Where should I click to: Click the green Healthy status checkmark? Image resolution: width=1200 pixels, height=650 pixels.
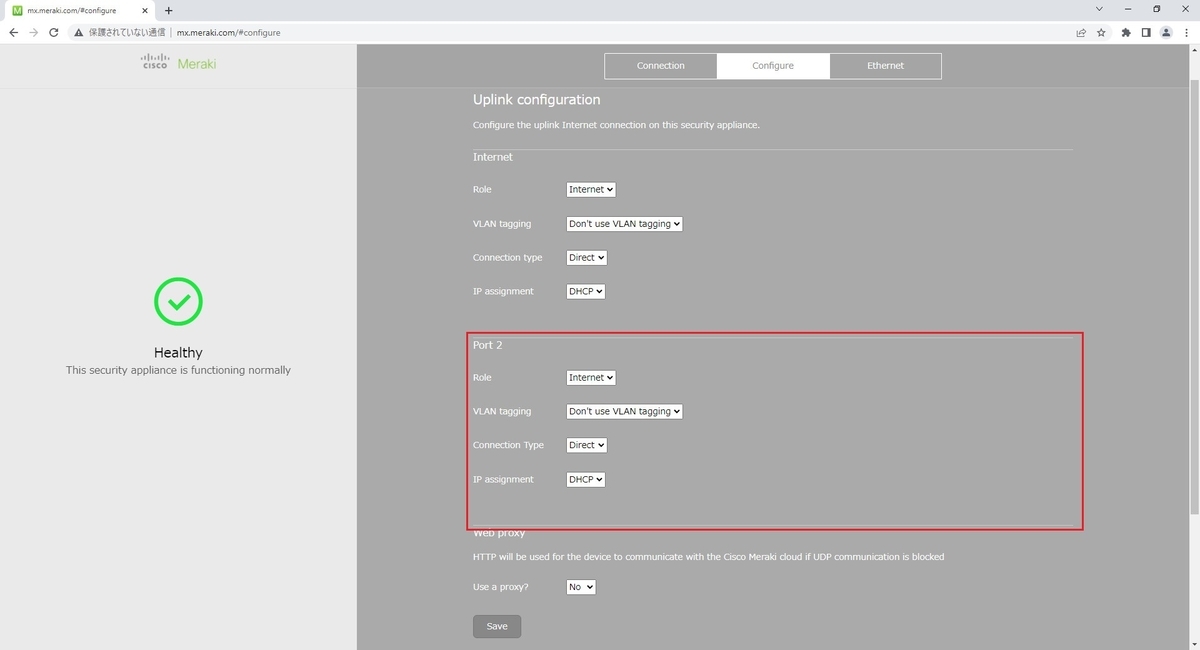[x=177, y=300]
